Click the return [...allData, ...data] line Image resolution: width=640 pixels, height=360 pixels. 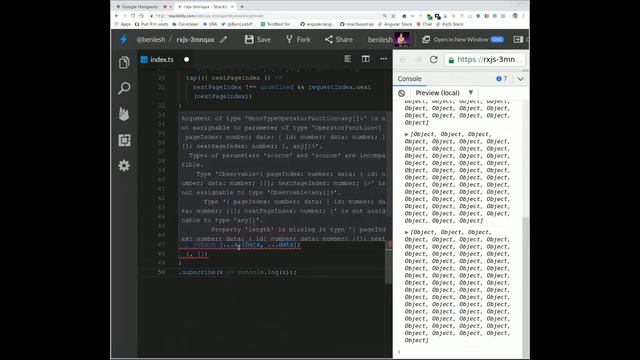click(247, 244)
